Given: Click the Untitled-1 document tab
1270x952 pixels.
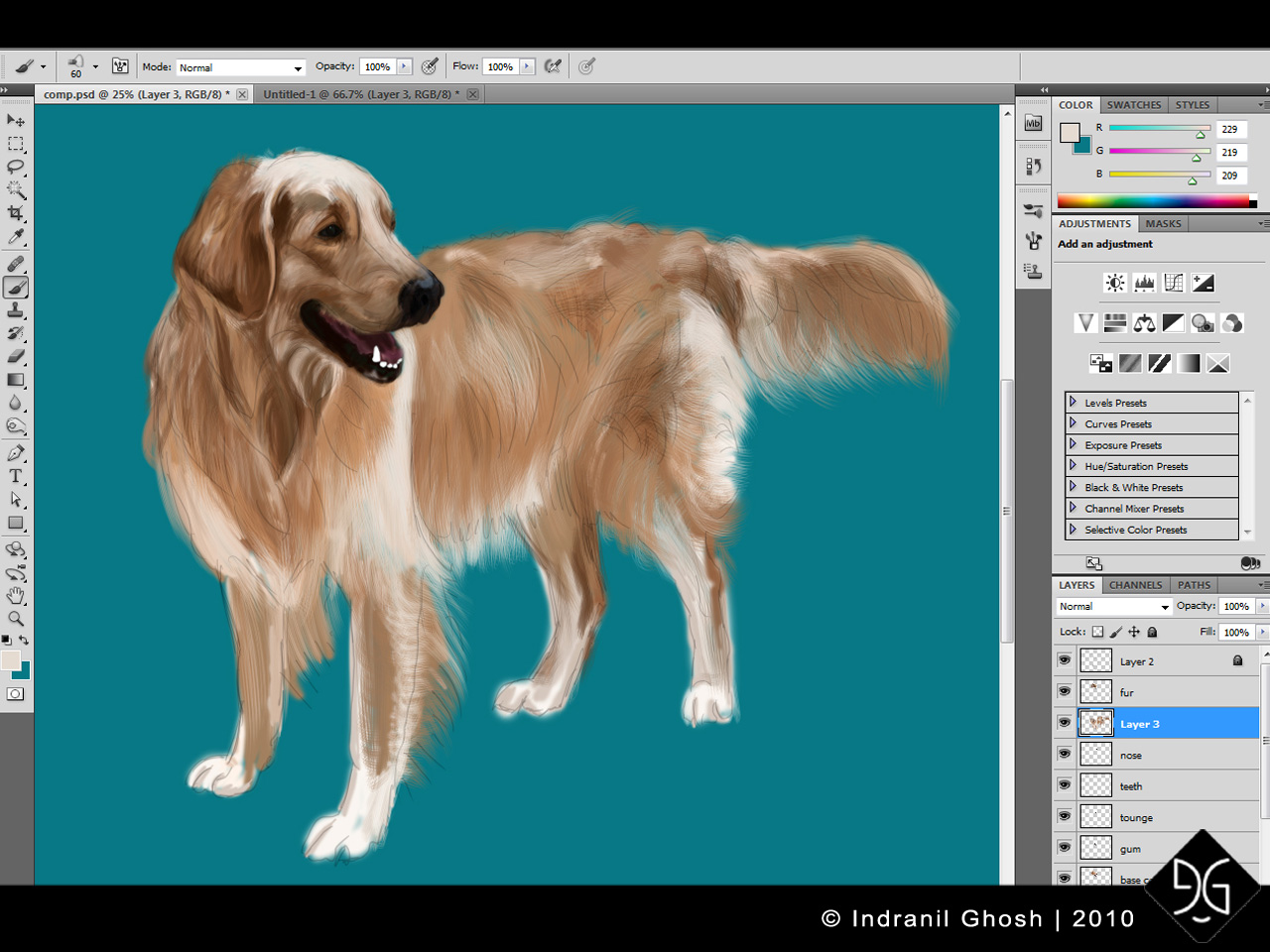Looking at the screenshot, I should pyautogui.click(x=357, y=93).
